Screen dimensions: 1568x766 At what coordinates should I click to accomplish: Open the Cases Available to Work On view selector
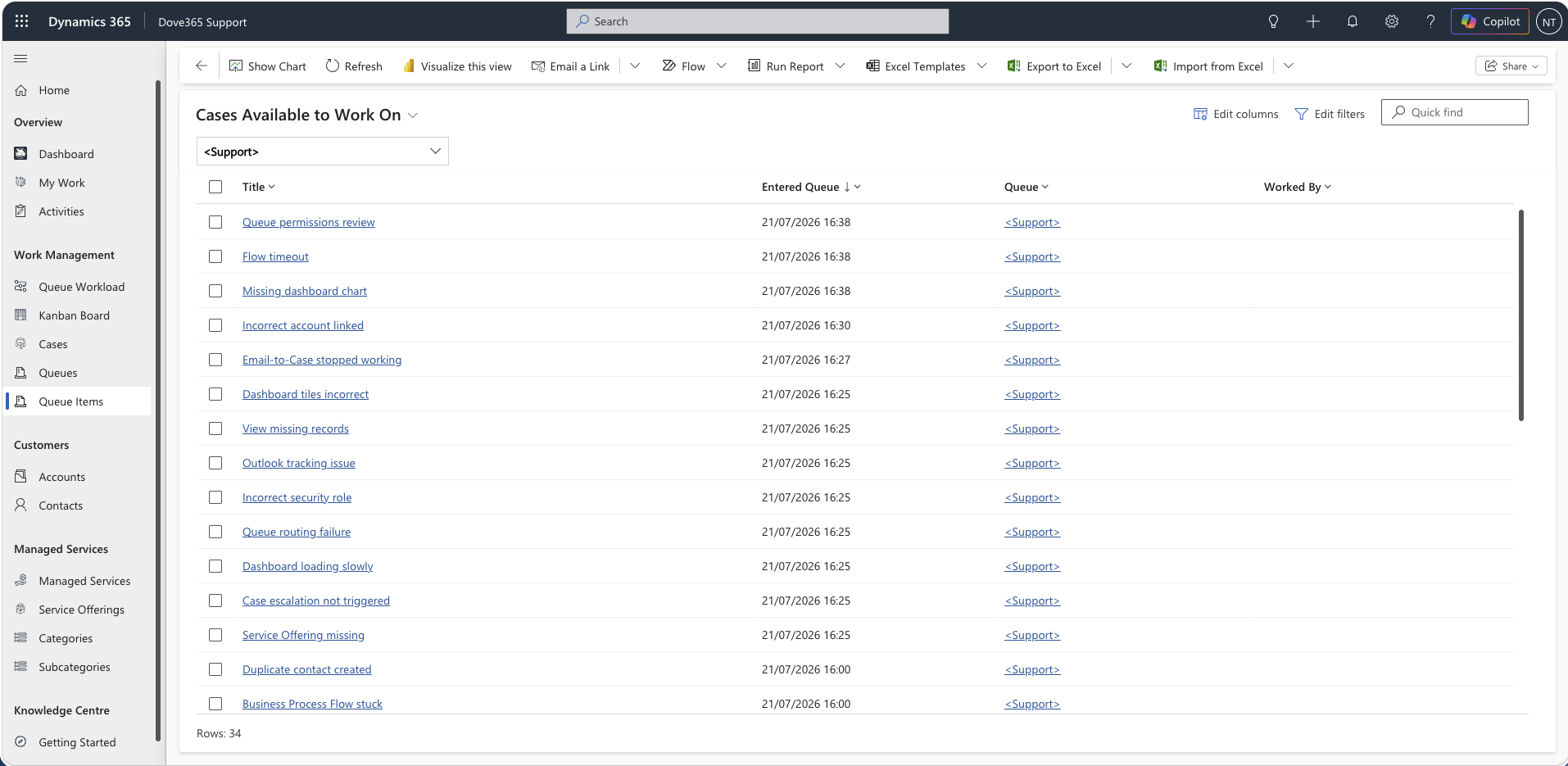click(307, 115)
